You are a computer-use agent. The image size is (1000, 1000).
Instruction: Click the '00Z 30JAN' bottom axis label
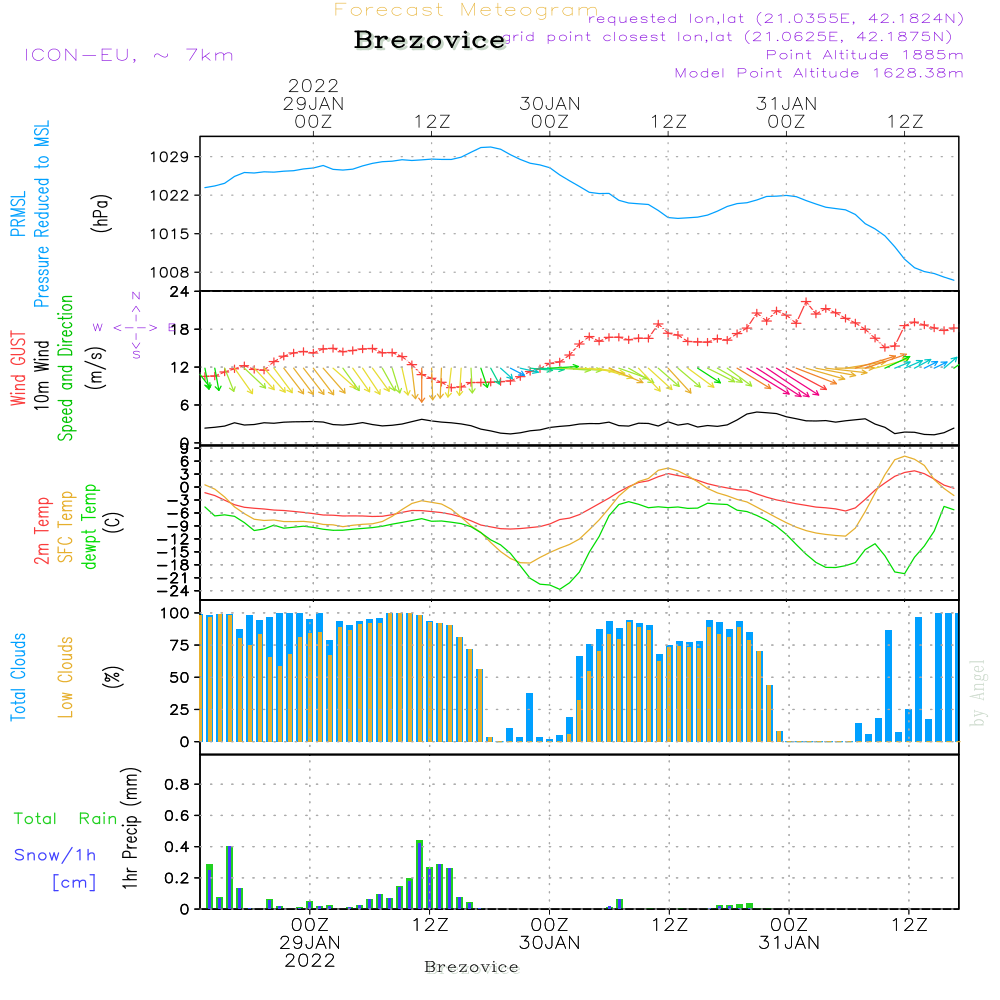point(550,934)
